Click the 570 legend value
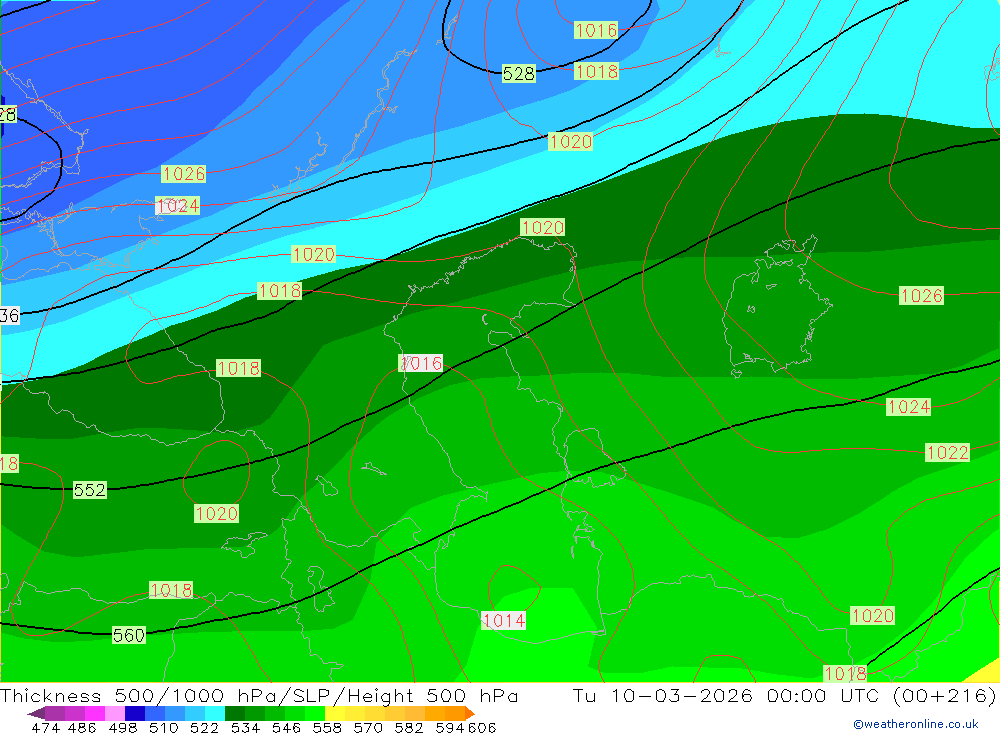1000x733 pixels. click(x=367, y=727)
